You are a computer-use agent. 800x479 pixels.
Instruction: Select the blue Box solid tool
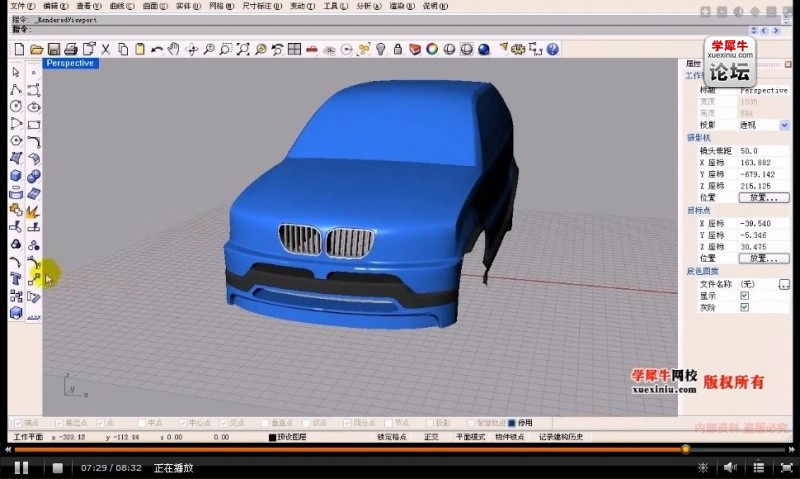(x=16, y=176)
